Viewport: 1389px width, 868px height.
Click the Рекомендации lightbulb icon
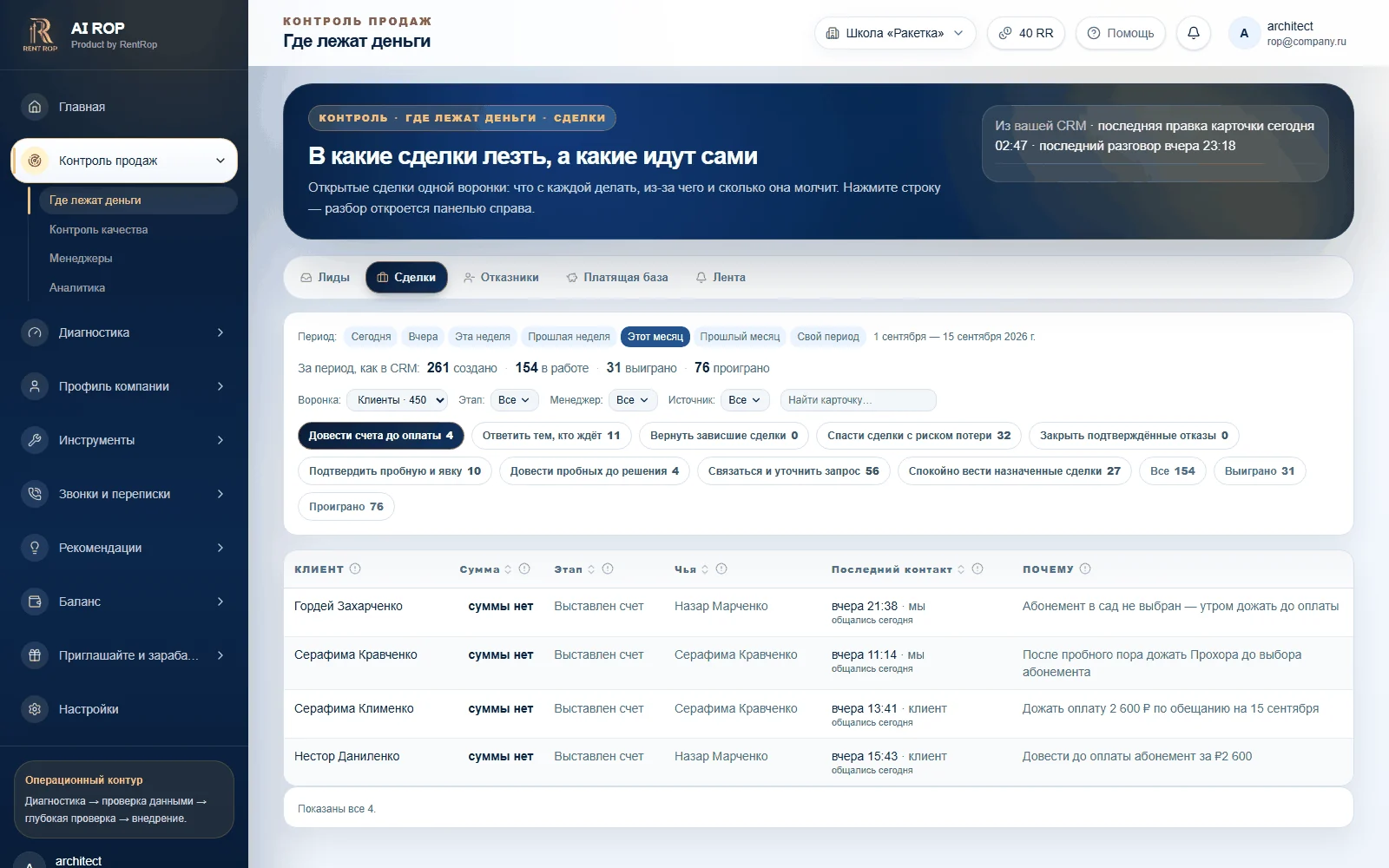pyautogui.click(x=35, y=548)
